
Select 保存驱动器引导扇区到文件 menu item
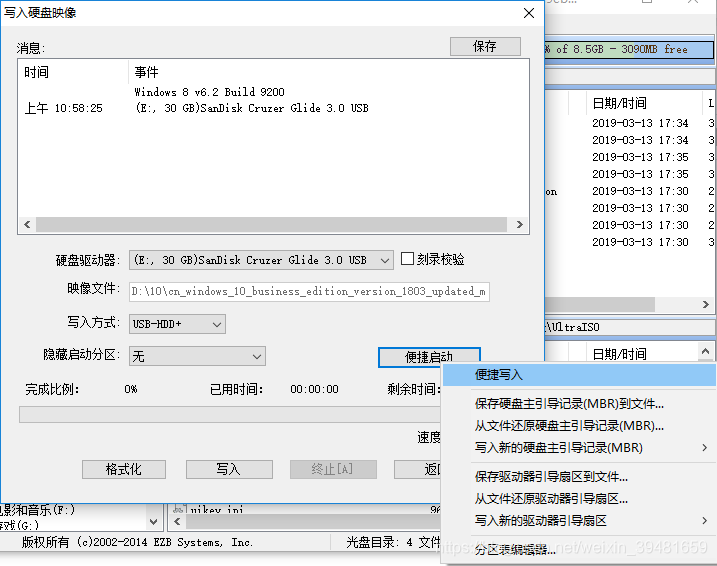pos(579,477)
